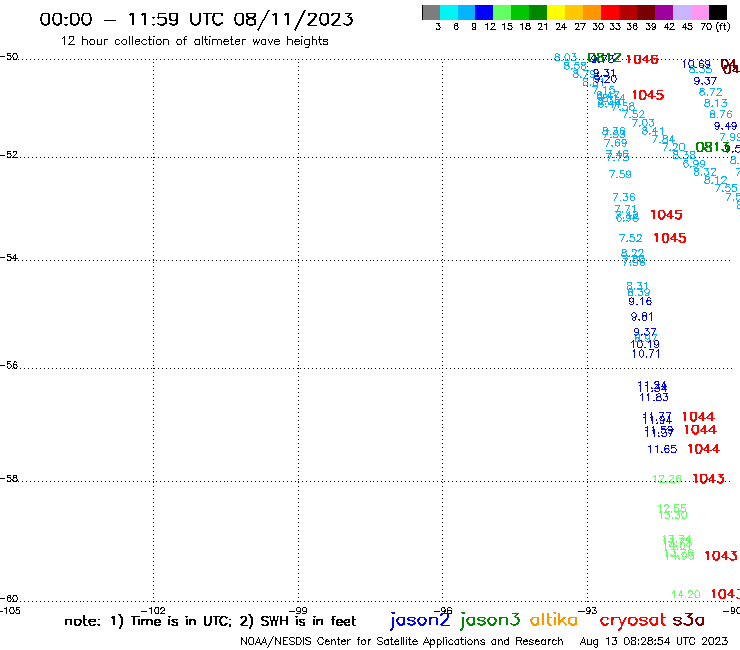
Task: Click the lavender swatch in the color scale
Action: [682, 12]
